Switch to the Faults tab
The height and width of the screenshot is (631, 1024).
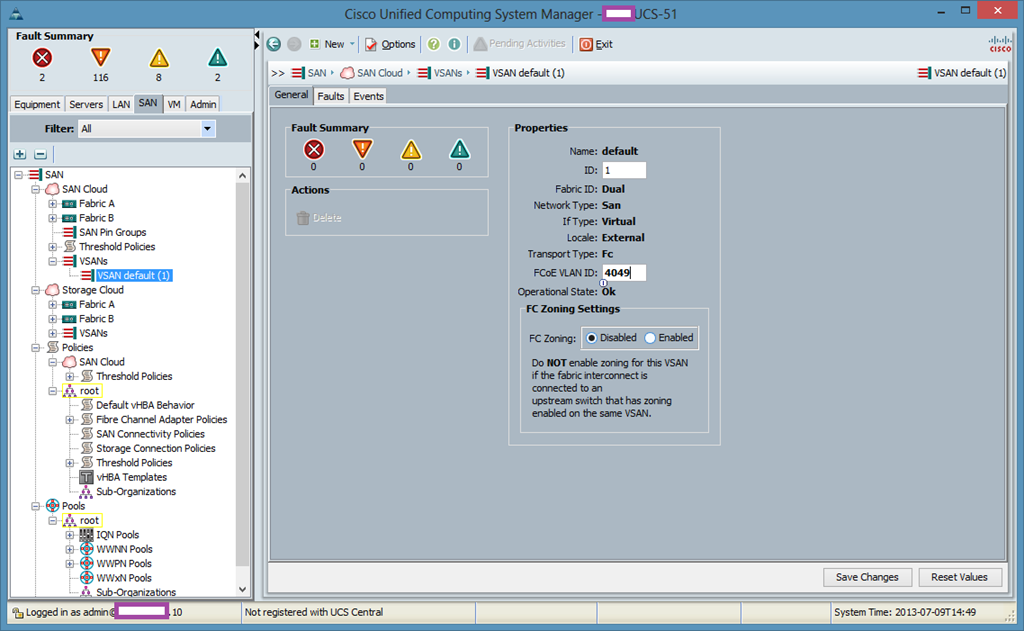tap(330, 96)
